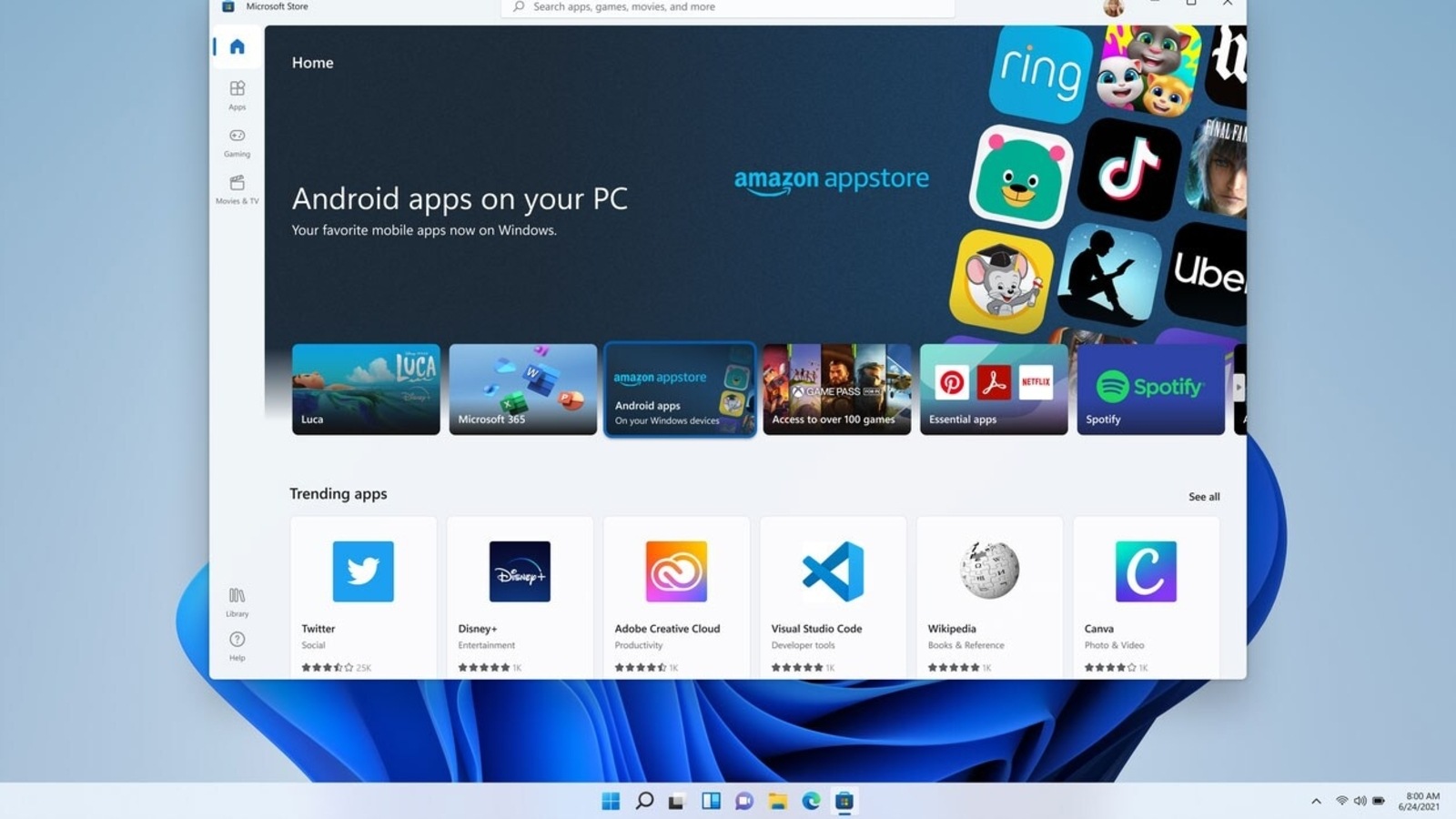Open the Wikipedia globe app icon
This screenshot has width=1456, height=819.
989,570
